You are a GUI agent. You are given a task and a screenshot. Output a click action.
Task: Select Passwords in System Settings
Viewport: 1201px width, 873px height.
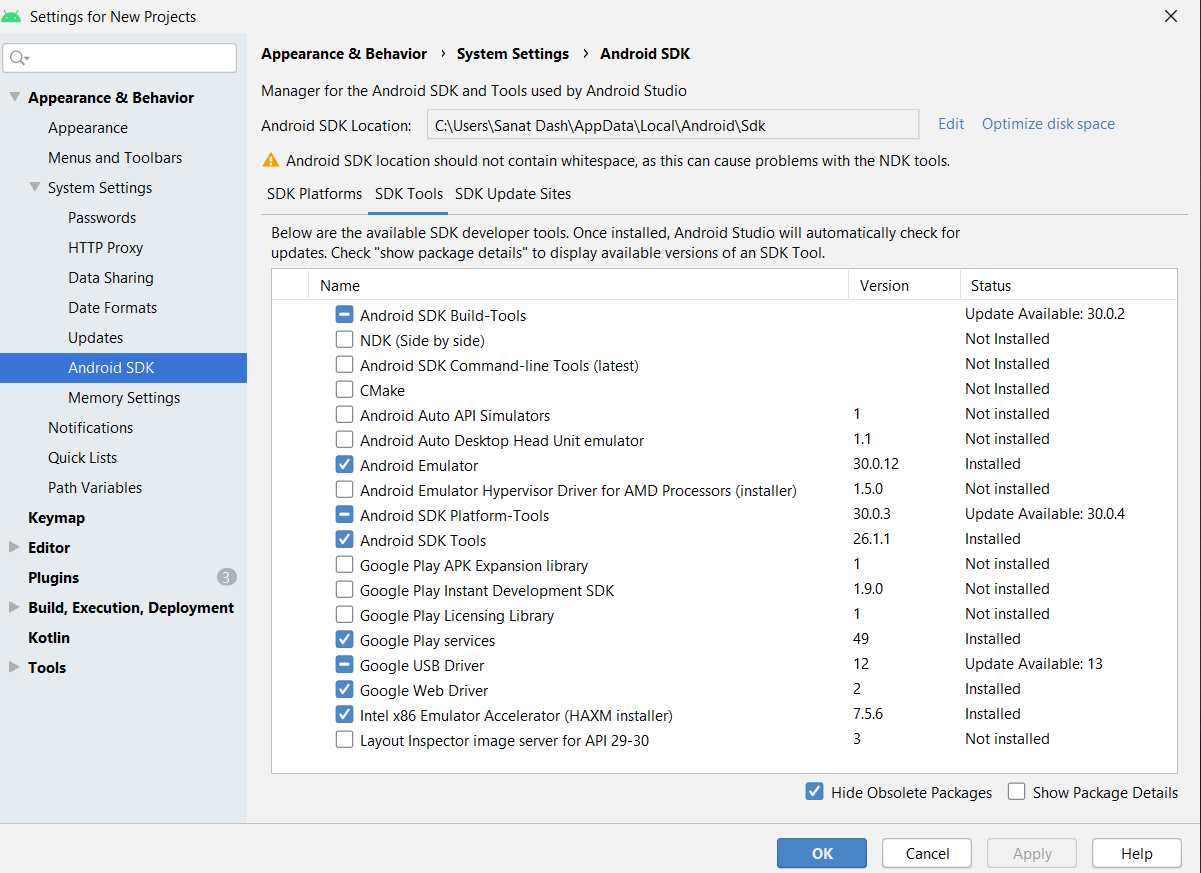[x=102, y=218]
